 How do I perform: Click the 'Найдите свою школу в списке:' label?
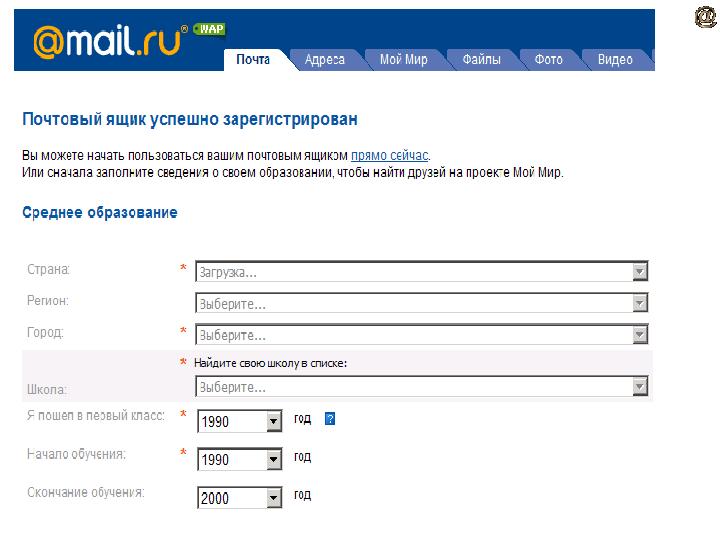(x=270, y=363)
